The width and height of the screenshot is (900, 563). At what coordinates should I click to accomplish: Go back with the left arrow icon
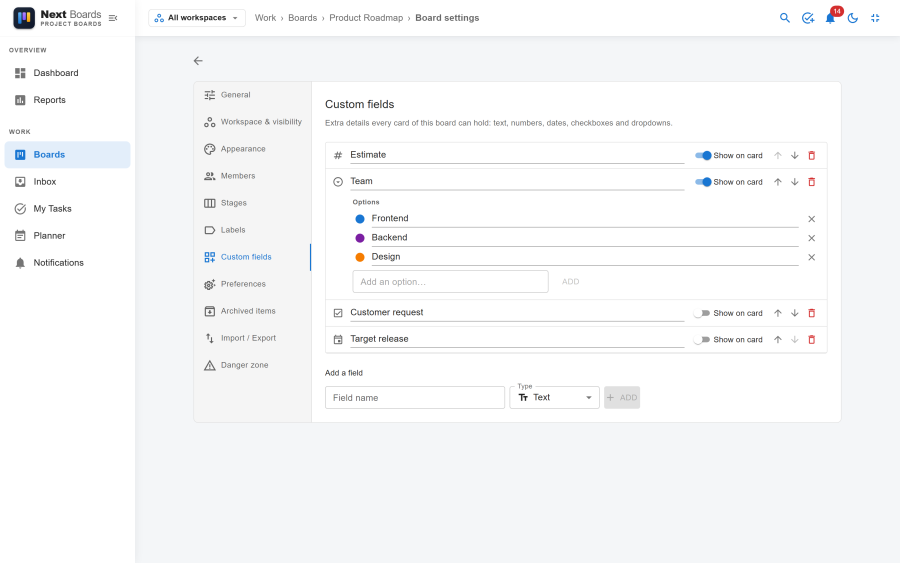point(198,61)
